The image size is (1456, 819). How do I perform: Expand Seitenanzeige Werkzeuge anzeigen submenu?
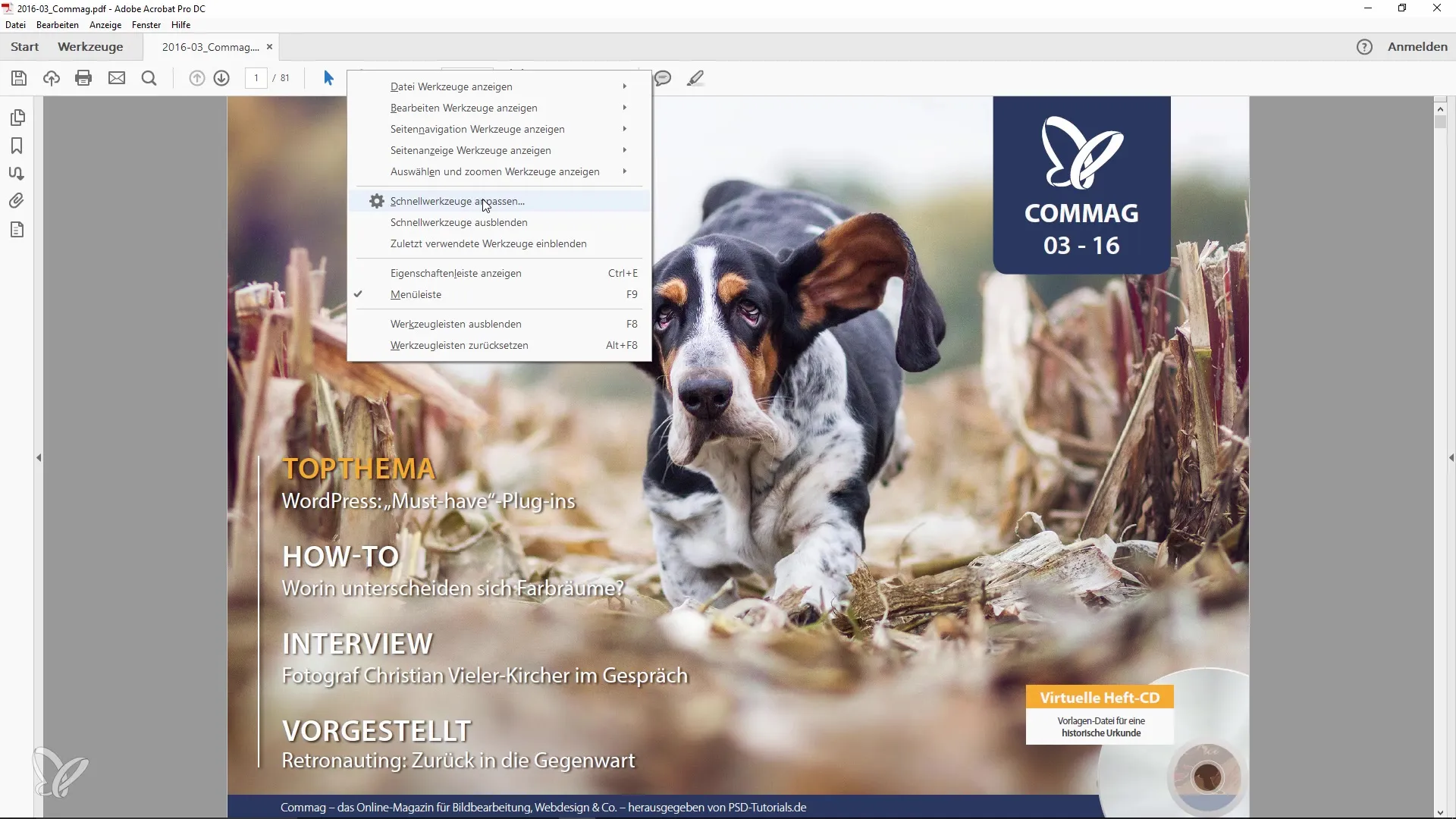[499, 150]
